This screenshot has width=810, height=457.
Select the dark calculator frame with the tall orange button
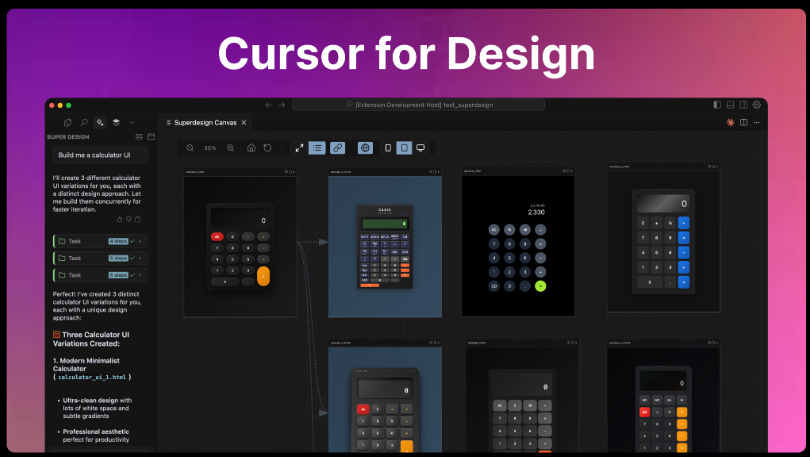point(240,243)
